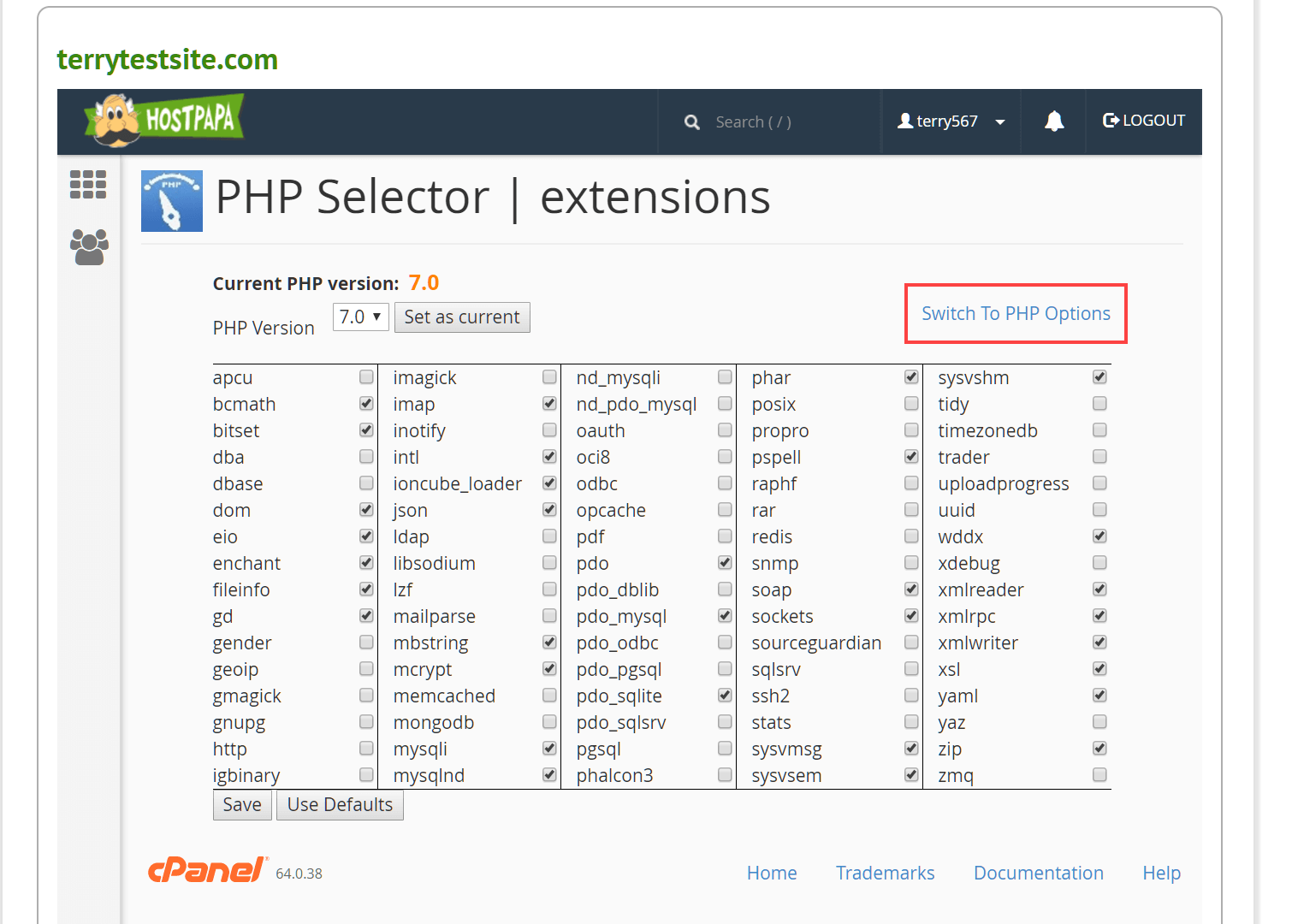
Task: Open the home grid icon in sidebar
Action: [88, 184]
